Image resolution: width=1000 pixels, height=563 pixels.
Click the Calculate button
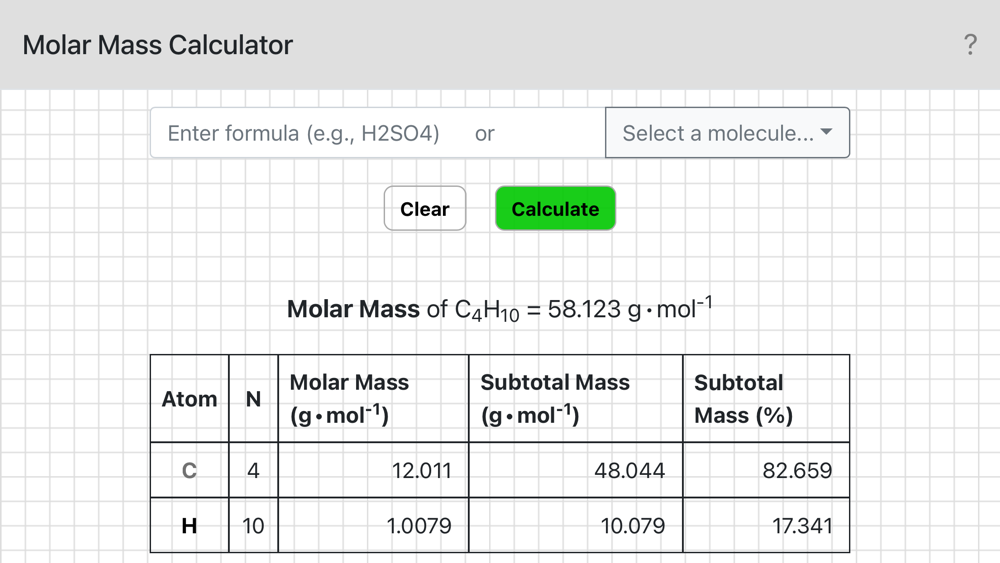point(555,208)
